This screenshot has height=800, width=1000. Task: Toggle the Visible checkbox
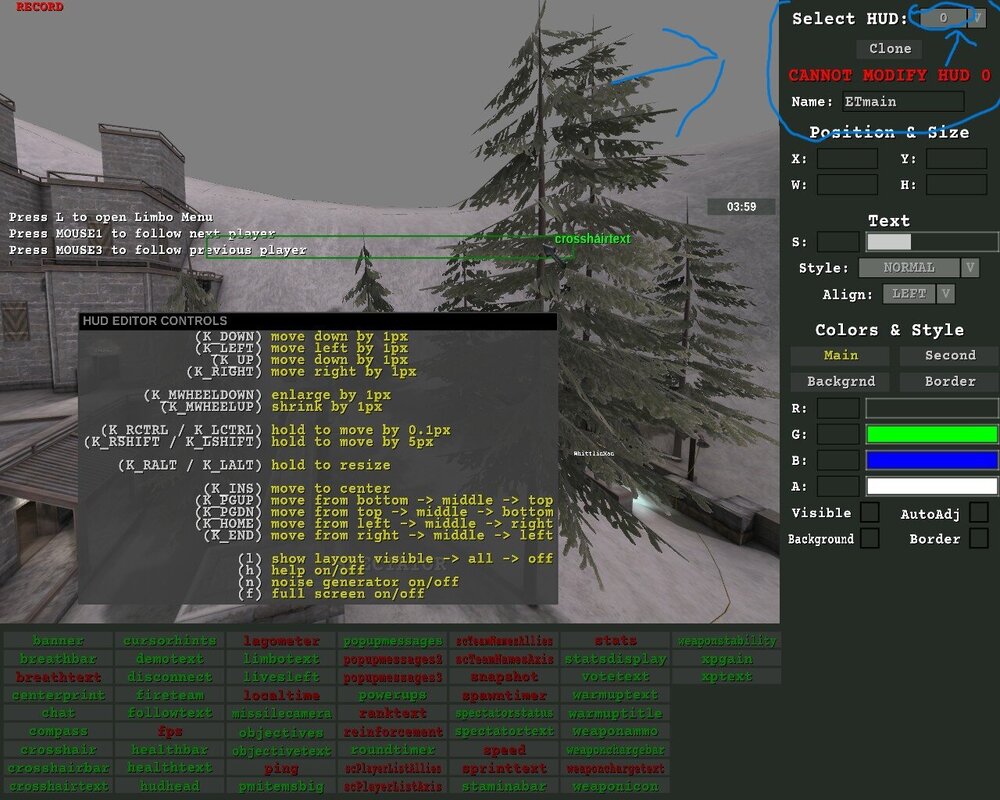click(x=869, y=512)
